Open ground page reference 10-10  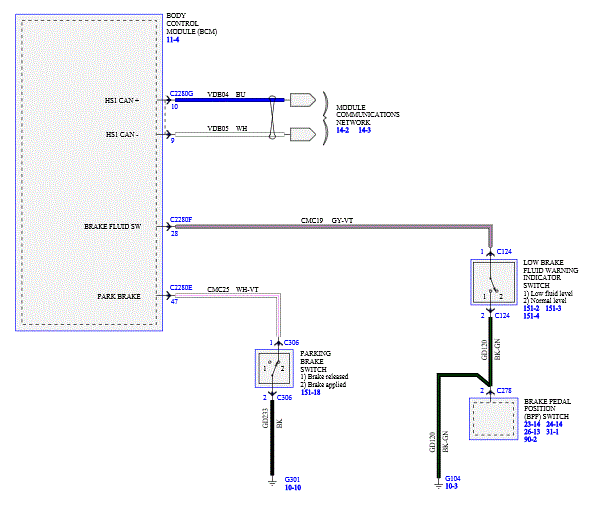point(293,487)
